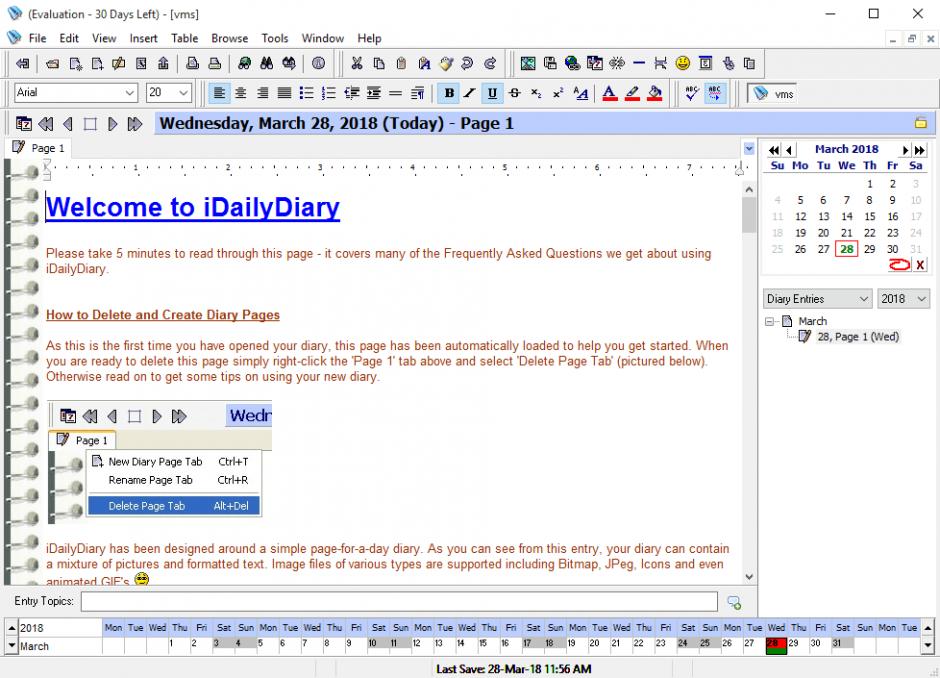Toggle bold formatting
The height and width of the screenshot is (678, 940).
(x=448, y=93)
